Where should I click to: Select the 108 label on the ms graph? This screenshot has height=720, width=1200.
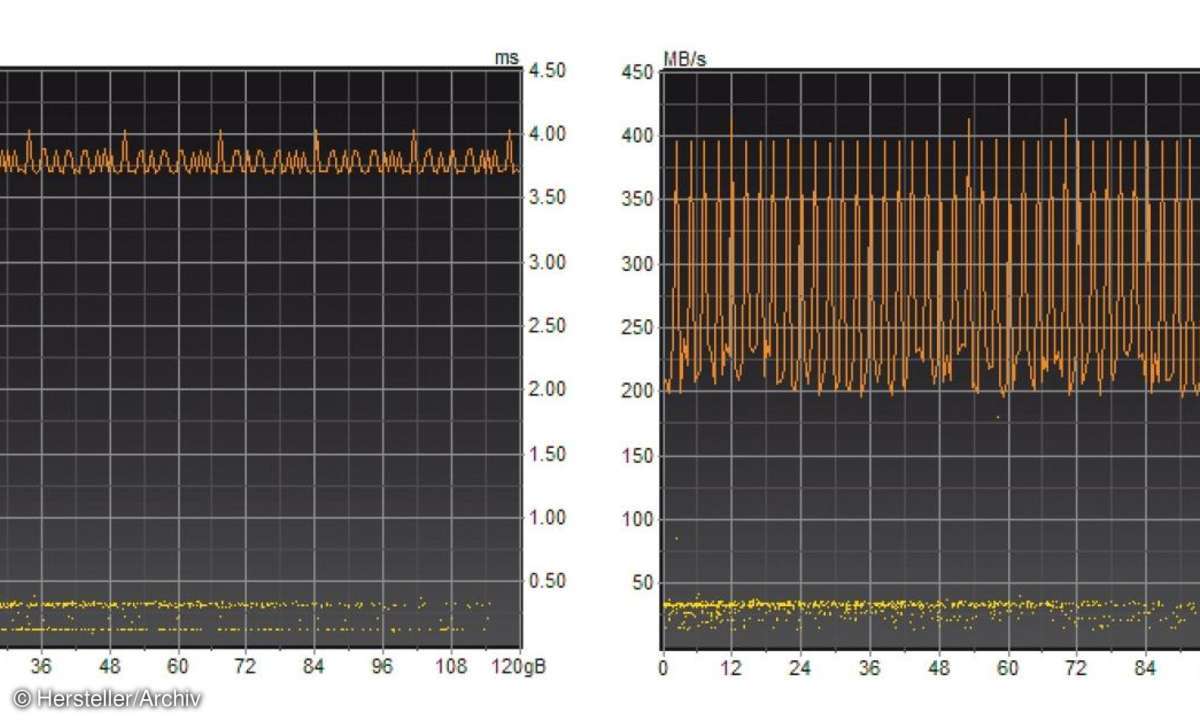(452, 665)
